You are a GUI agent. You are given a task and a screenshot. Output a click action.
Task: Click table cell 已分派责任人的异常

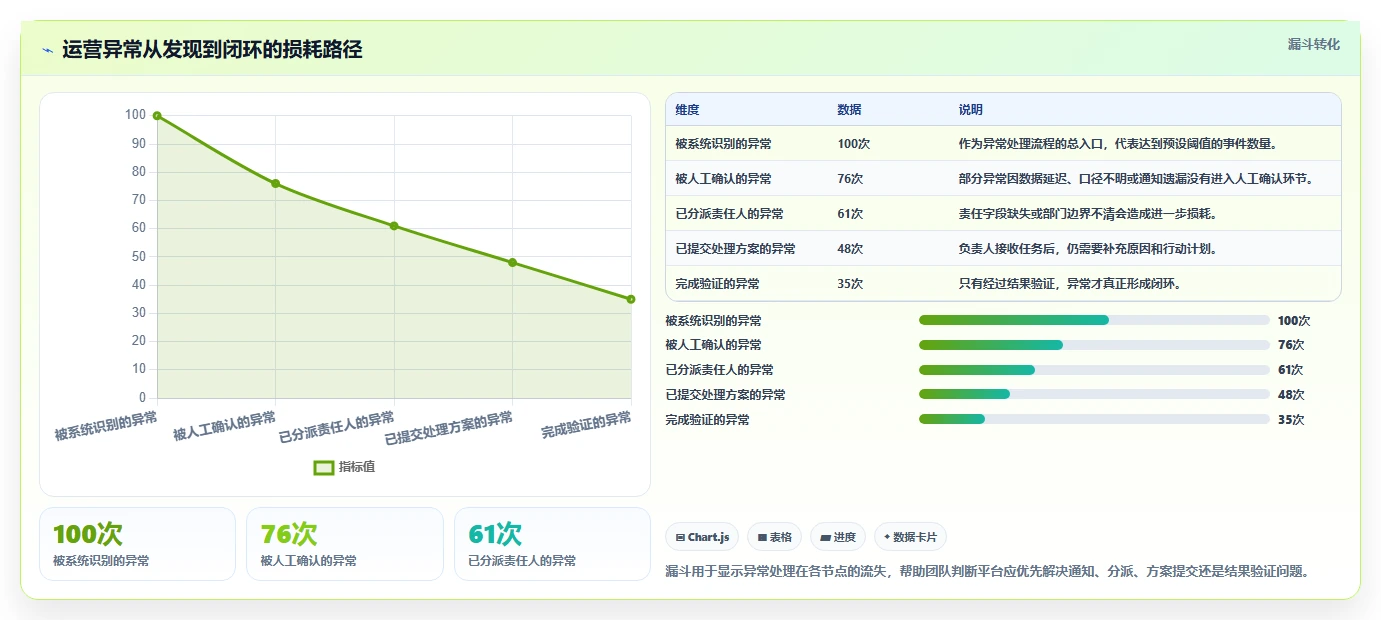[x=729, y=214]
